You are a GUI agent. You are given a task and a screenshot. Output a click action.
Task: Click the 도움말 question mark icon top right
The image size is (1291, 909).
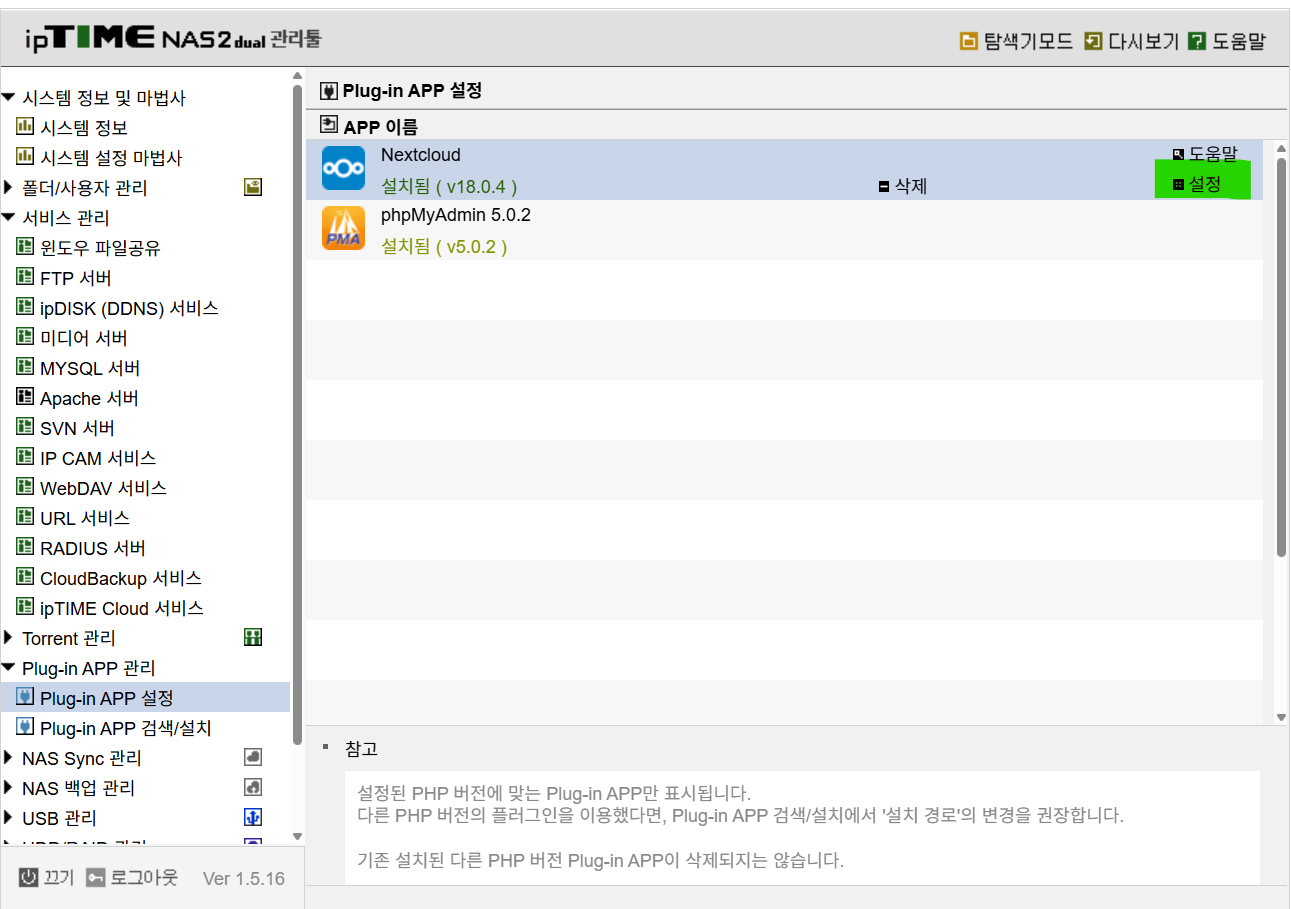(x=1195, y=41)
